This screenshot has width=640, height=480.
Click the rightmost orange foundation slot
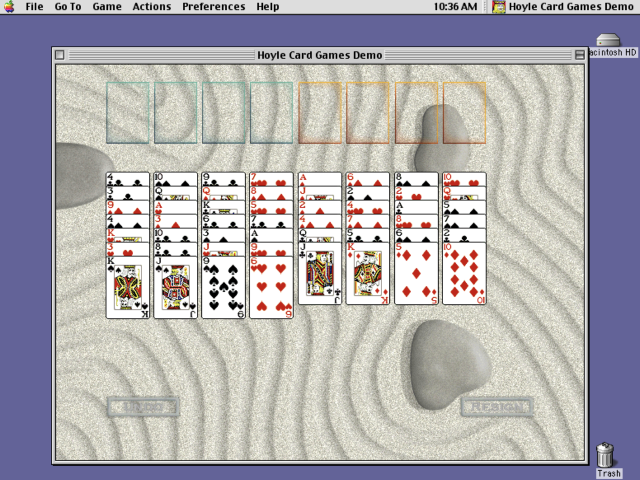click(464, 113)
